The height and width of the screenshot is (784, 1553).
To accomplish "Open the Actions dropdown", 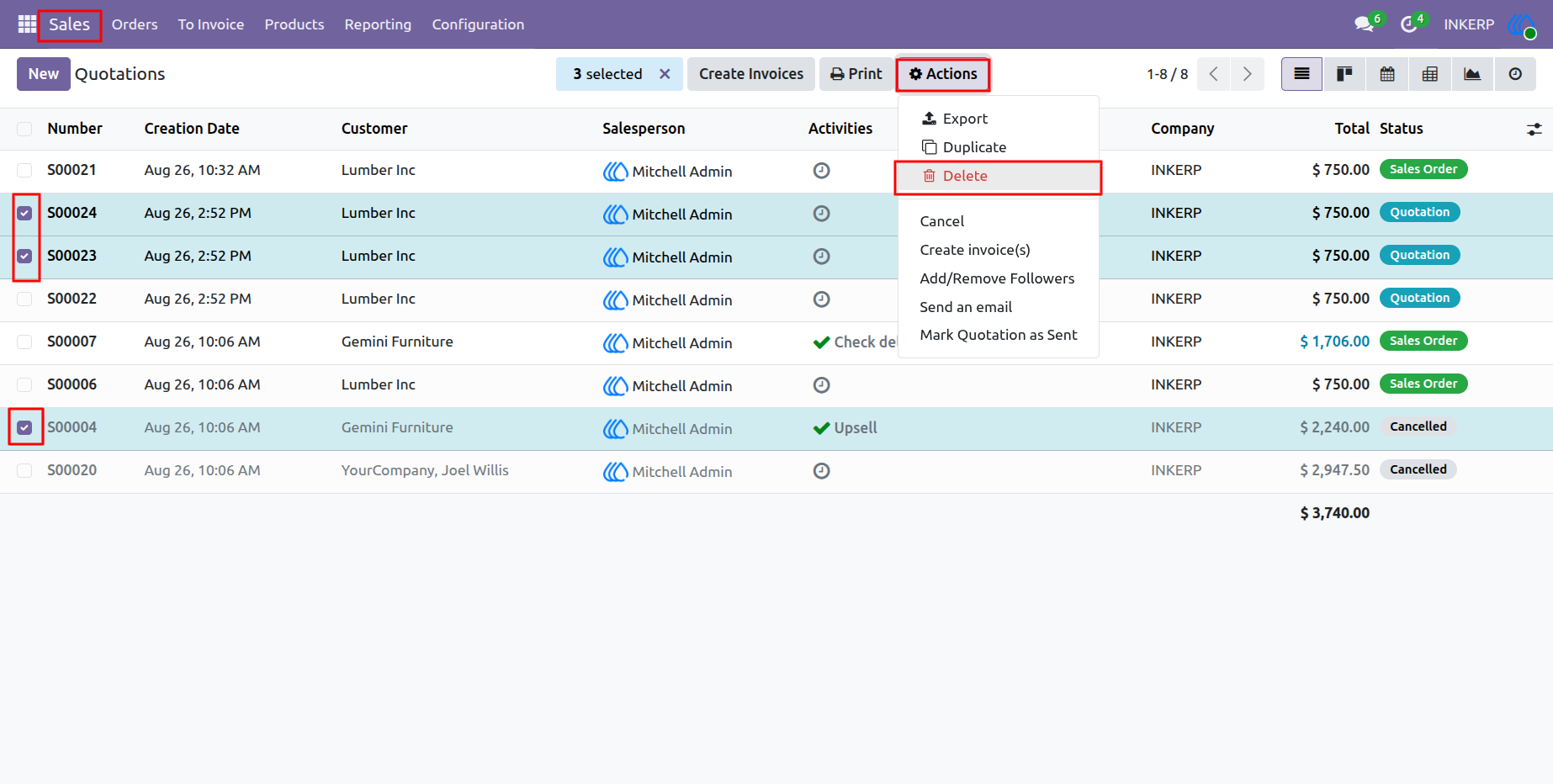I will 943,74.
